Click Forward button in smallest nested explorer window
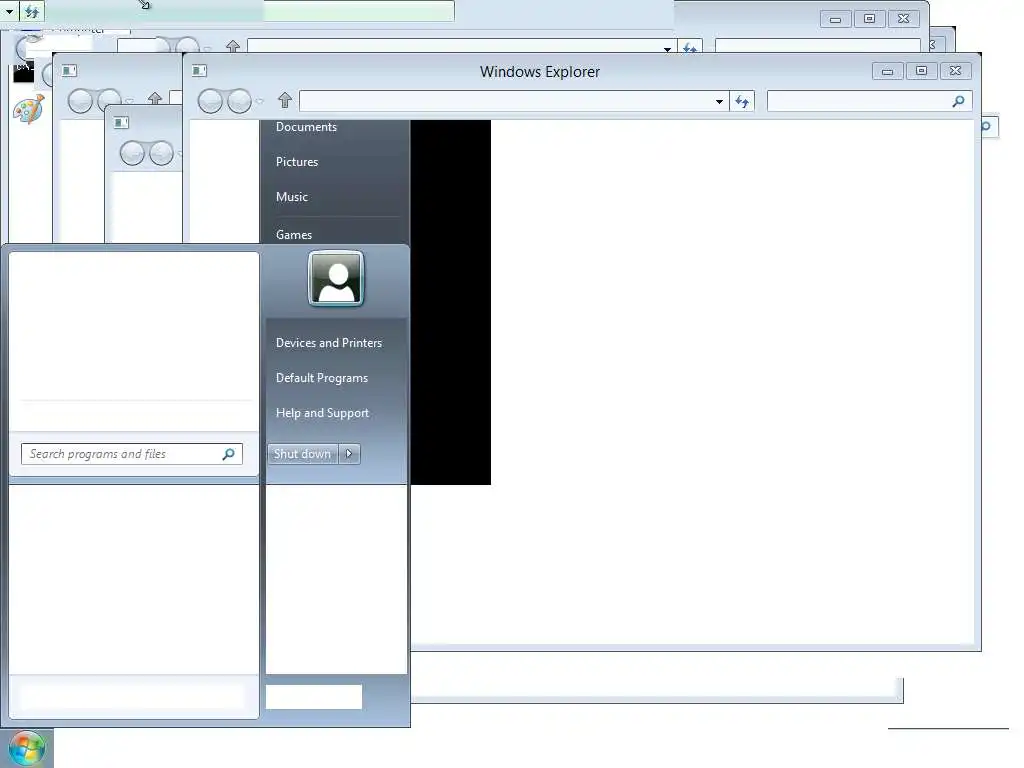 pyautogui.click(x=161, y=153)
